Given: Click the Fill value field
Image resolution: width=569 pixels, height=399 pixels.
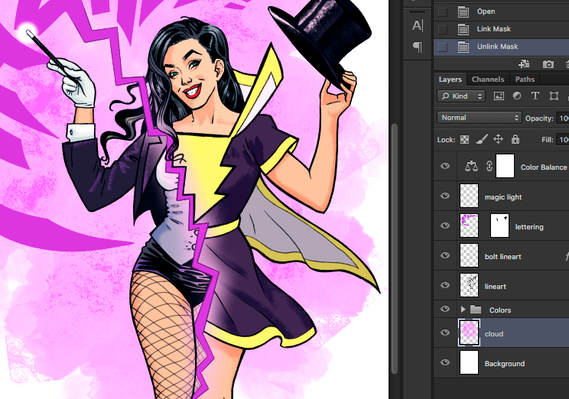Looking at the screenshot, I should 562,140.
